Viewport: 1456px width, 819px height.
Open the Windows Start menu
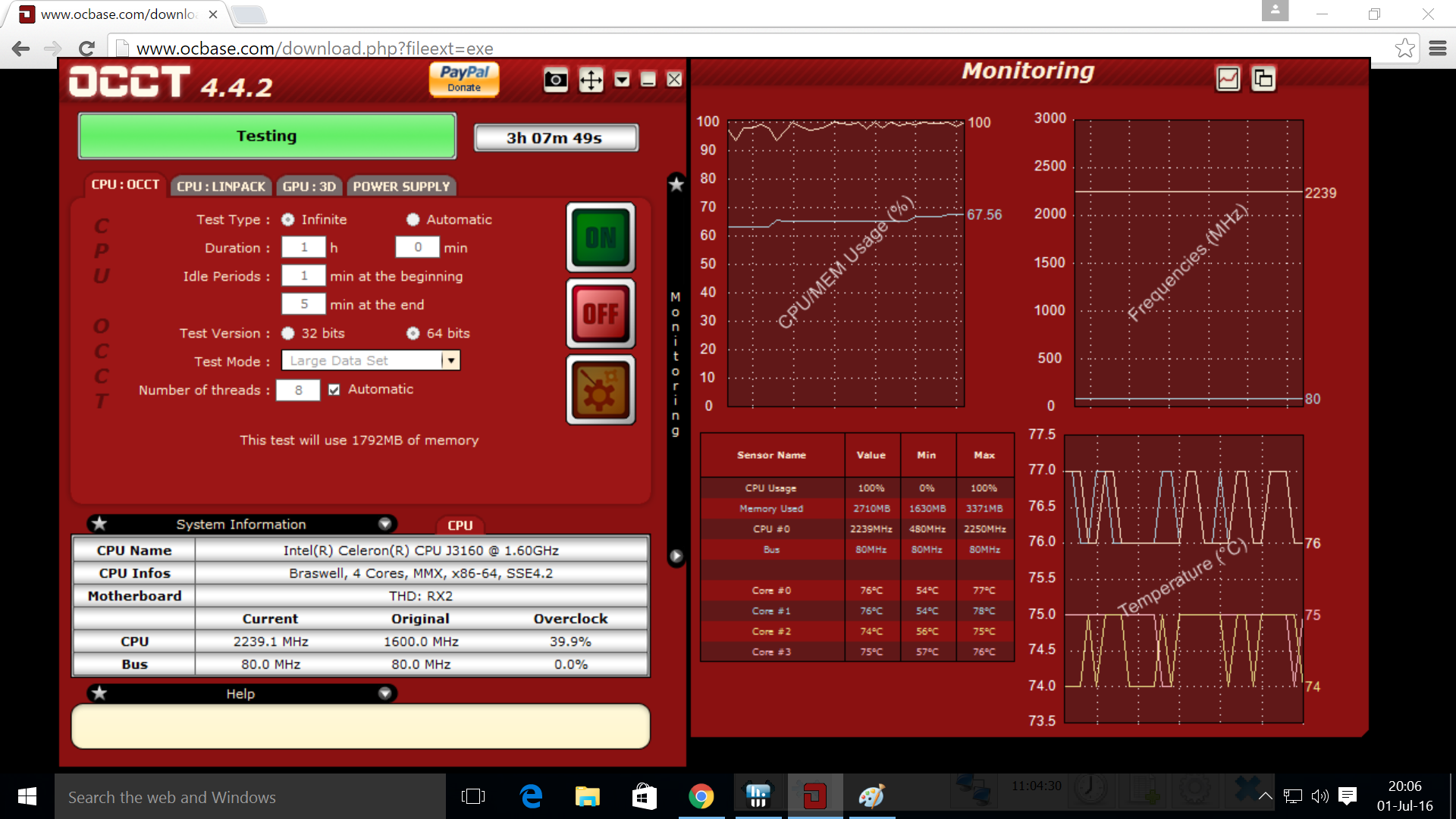(27, 796)
